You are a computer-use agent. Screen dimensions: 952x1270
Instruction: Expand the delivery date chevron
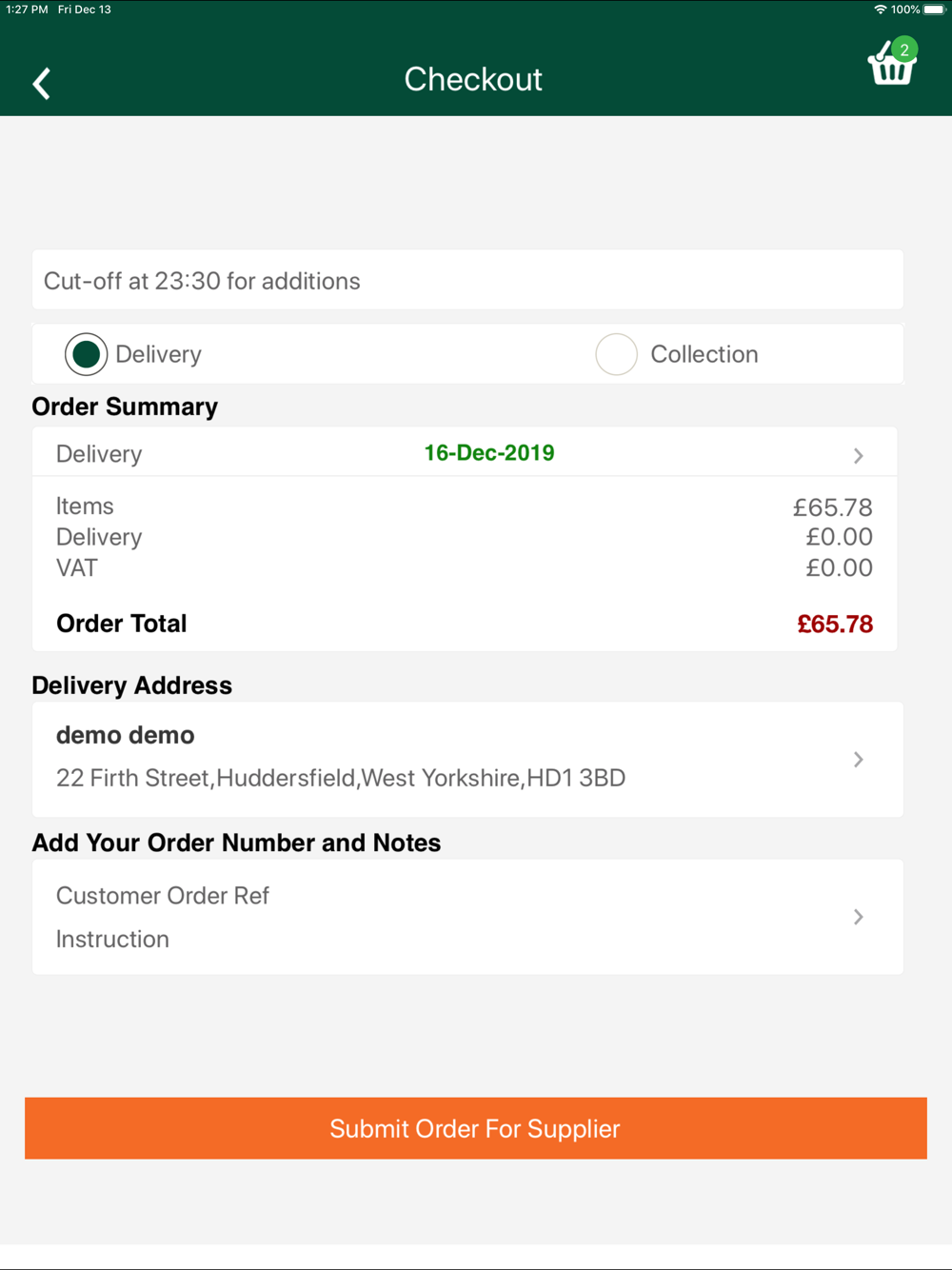coord(859,455)
